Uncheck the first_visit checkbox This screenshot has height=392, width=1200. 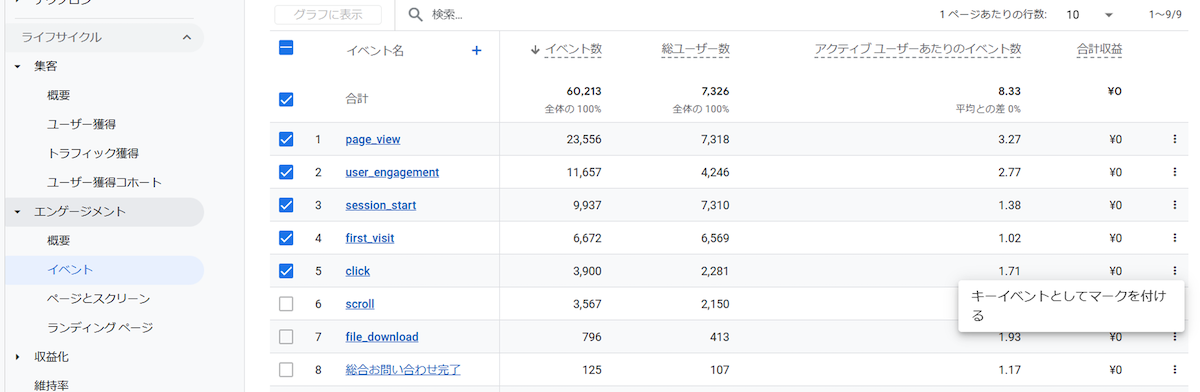[x=286, y=238]
